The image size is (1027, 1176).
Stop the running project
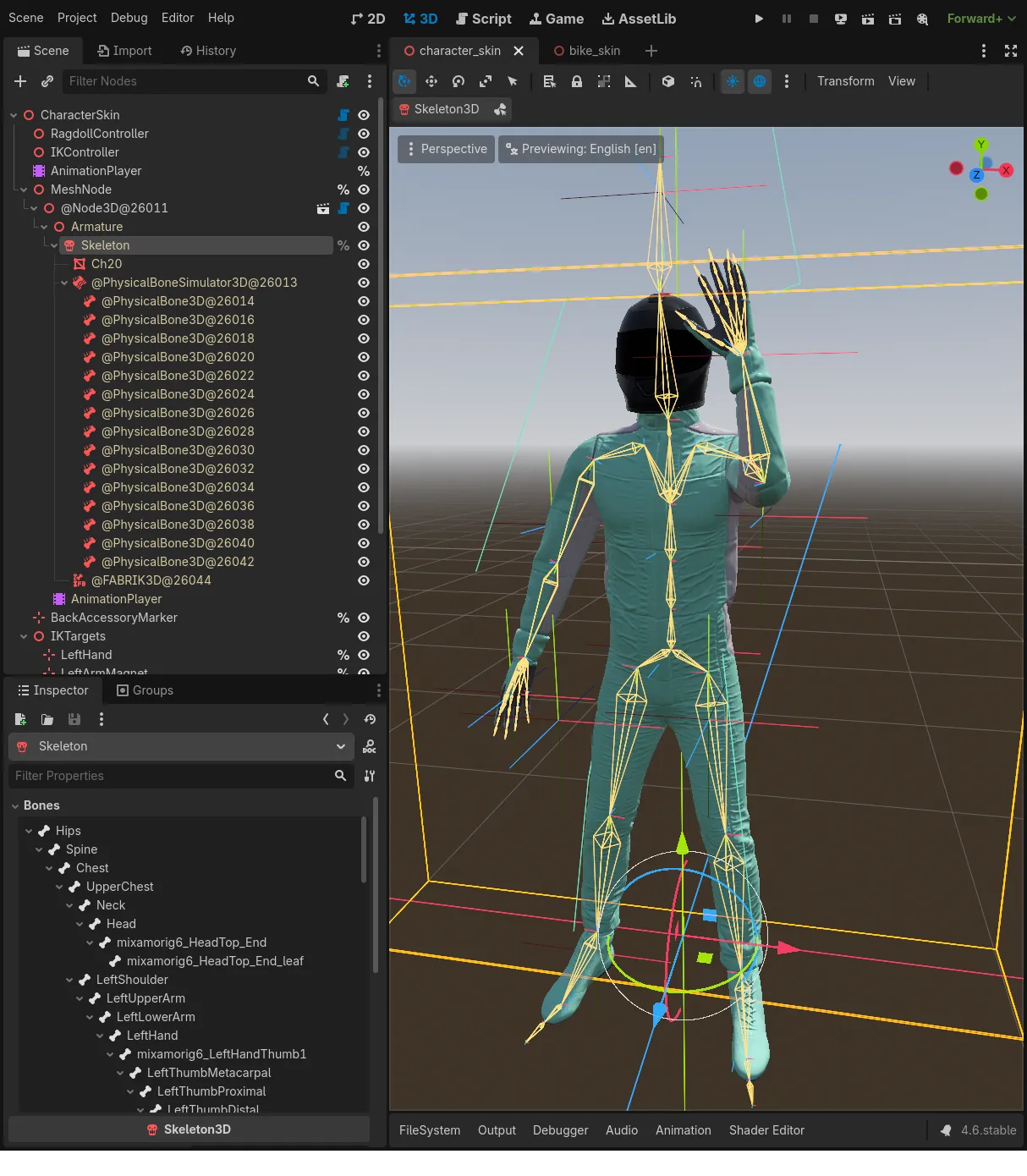(814, 19)
